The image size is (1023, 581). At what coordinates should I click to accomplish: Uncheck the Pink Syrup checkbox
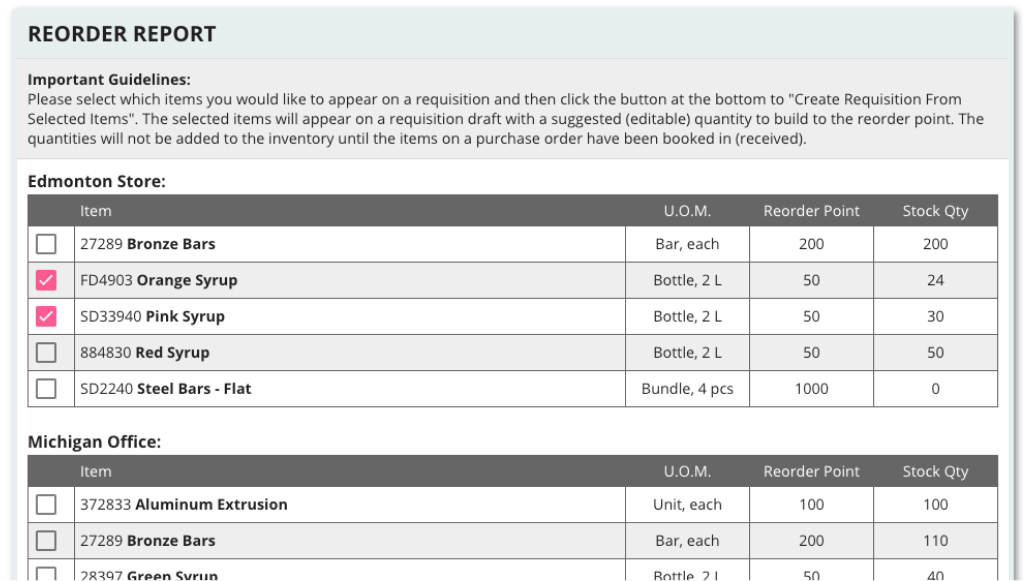coord(46,316)
